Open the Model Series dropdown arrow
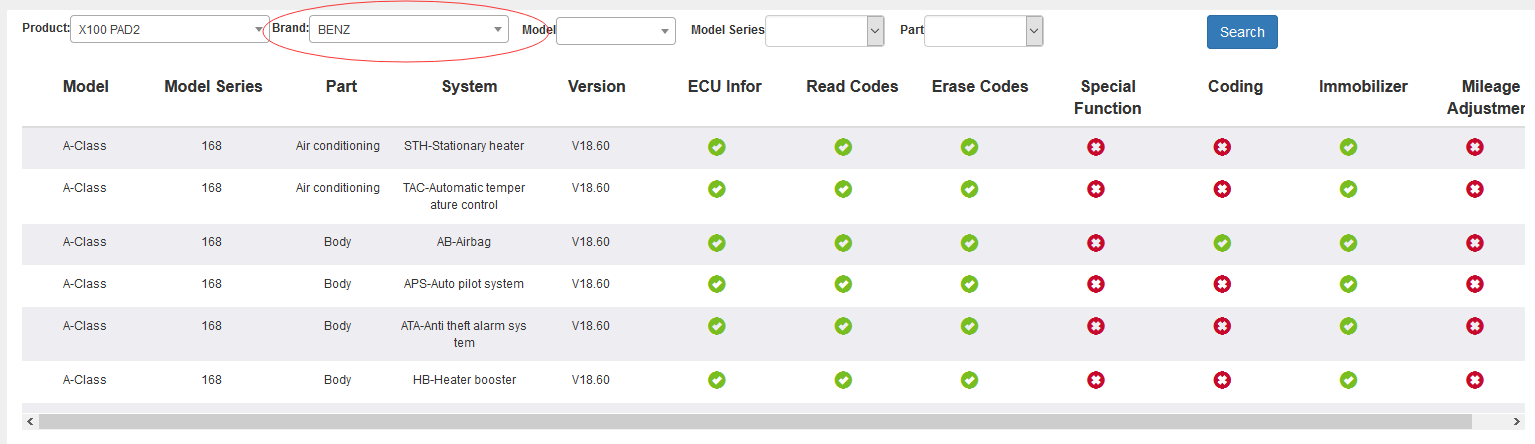The height and width of the screenshot is (444, 1535). (875, 31)
